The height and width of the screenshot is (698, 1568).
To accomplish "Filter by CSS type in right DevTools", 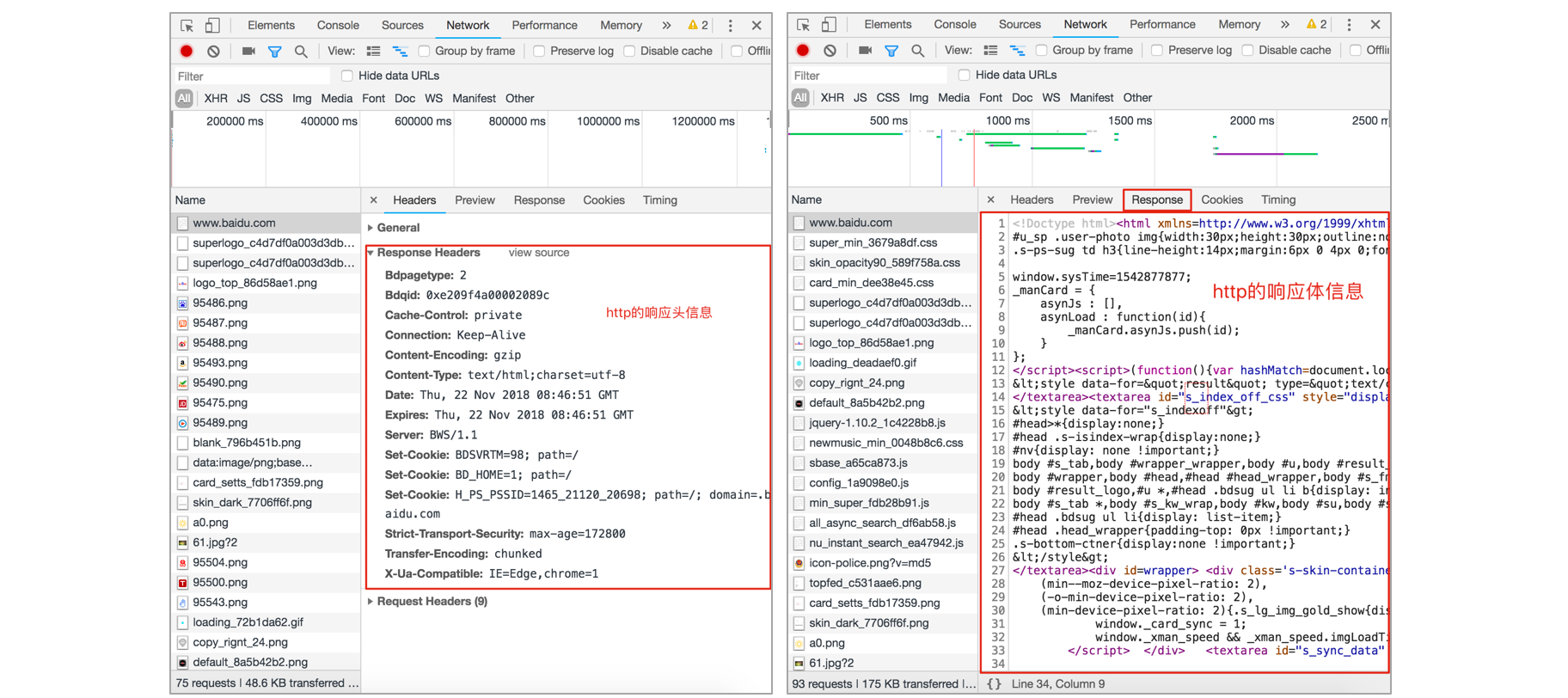I will pos(888,98).
